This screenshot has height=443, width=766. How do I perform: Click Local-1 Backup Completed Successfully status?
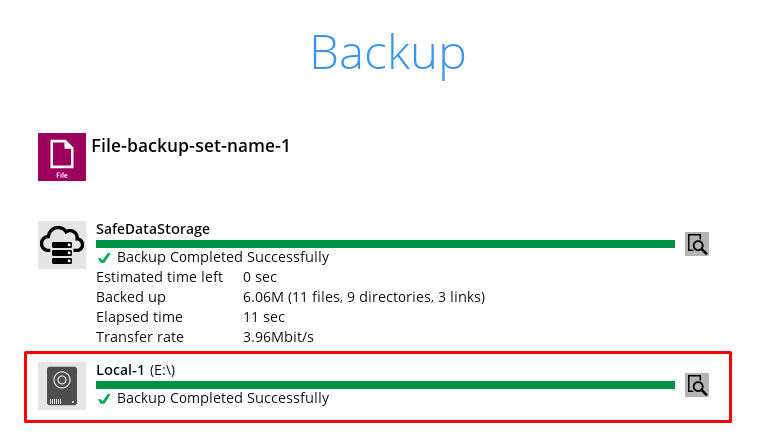click(222, 398)
